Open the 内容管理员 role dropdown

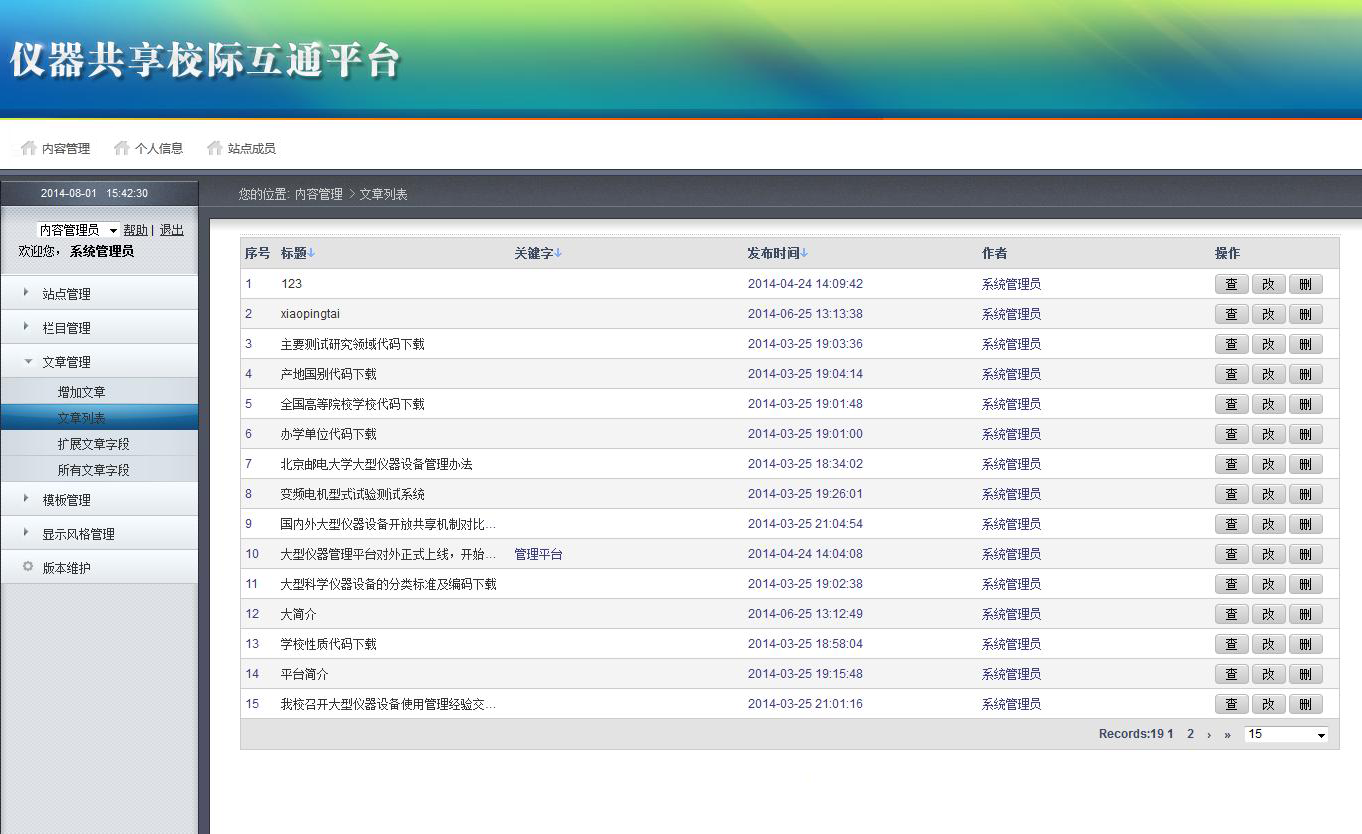[x=78, y=230]
